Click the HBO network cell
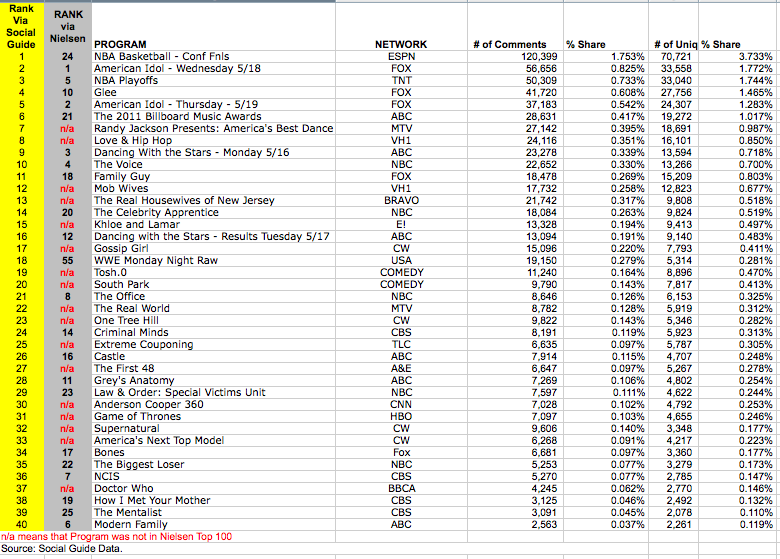 (401, 416)
